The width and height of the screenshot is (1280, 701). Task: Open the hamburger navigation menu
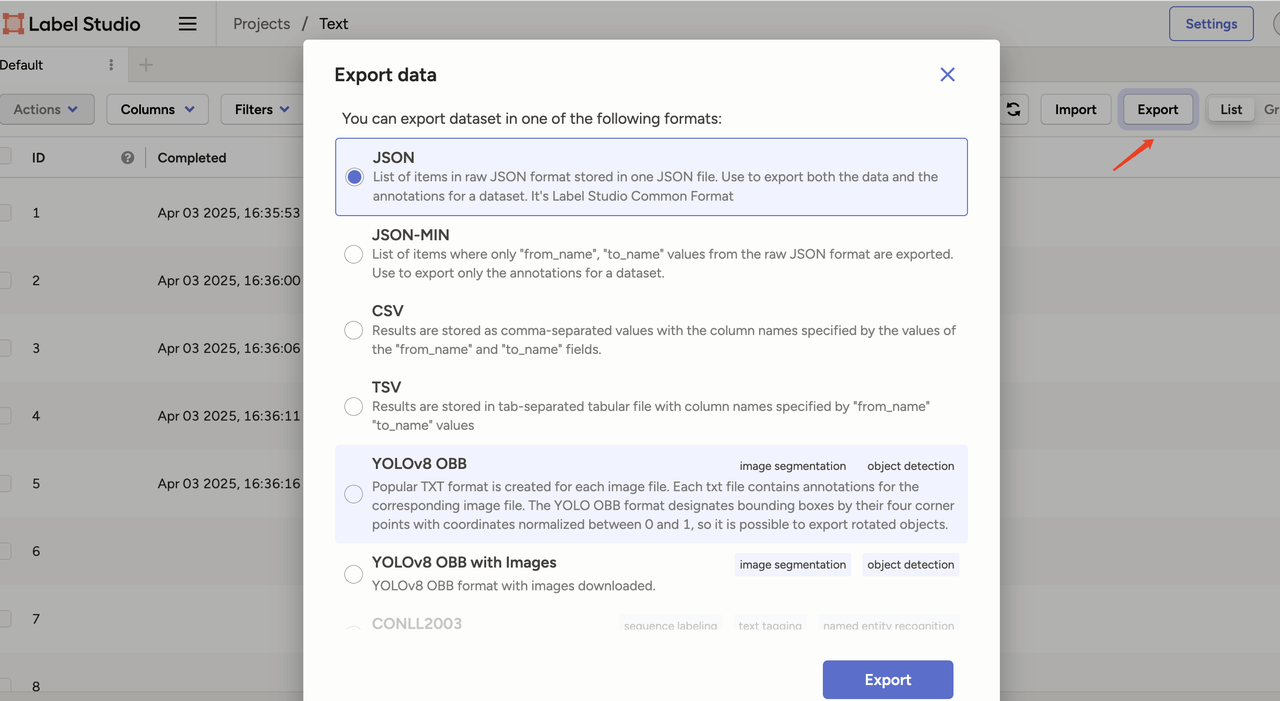click(x=187, y=24)
